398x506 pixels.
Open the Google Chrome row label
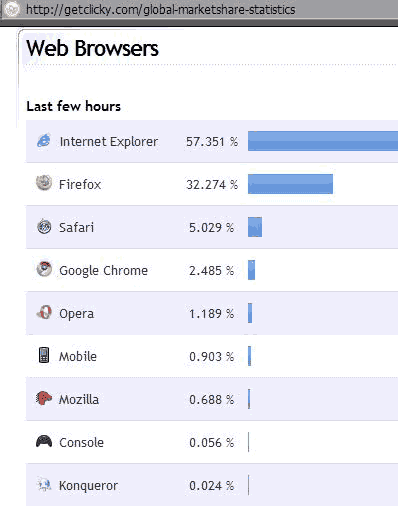[103, 271]
